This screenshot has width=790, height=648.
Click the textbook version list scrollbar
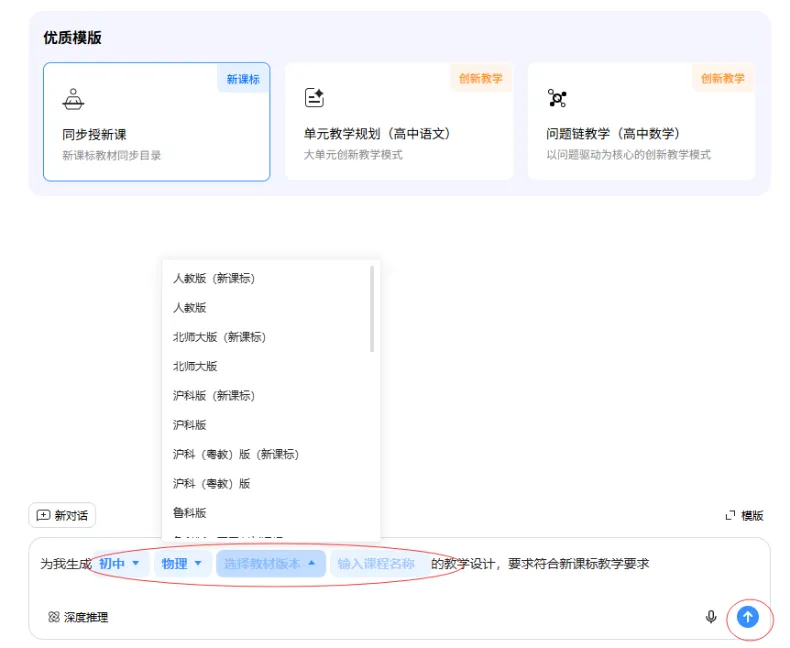pyautogui.click(x=372, y=309)
